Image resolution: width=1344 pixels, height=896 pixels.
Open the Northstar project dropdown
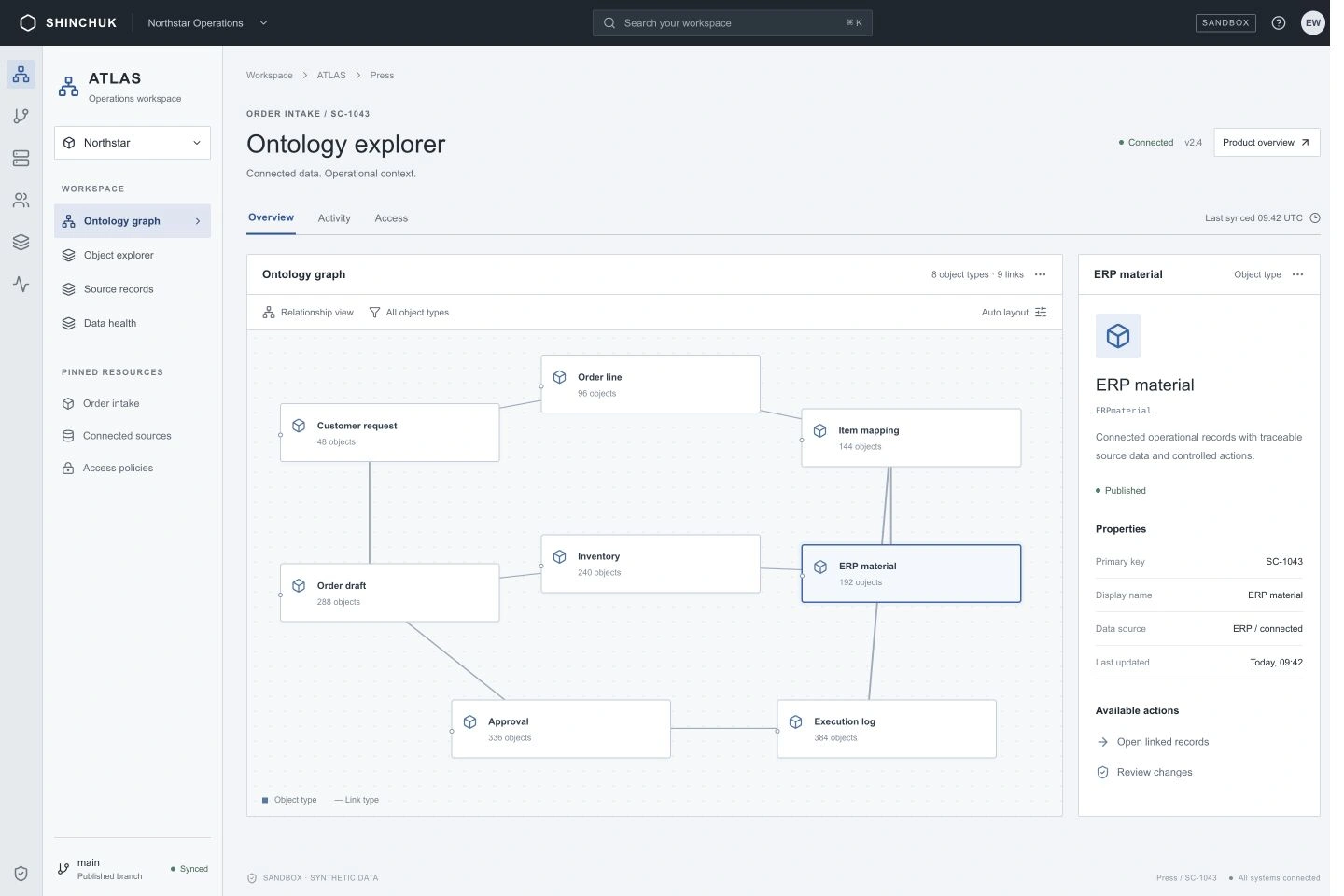pos(133,143)
